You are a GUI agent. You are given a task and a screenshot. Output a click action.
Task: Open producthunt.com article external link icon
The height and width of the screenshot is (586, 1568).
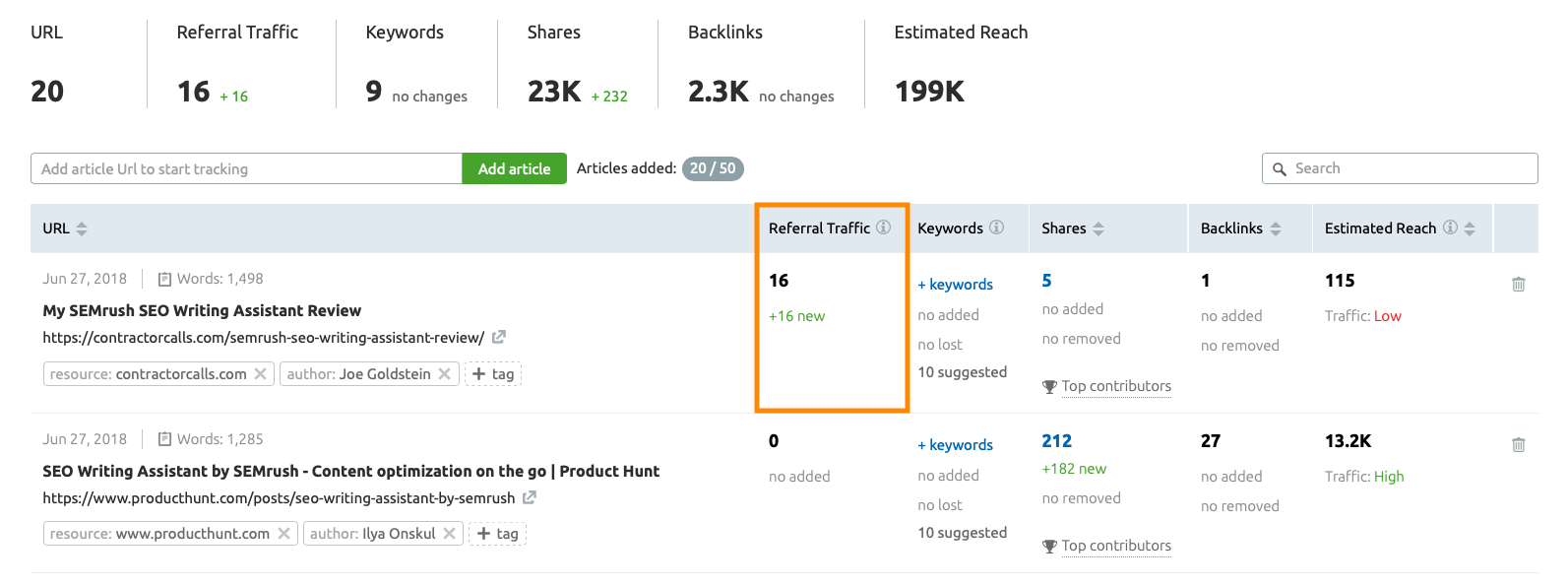[x=530, y=497]
